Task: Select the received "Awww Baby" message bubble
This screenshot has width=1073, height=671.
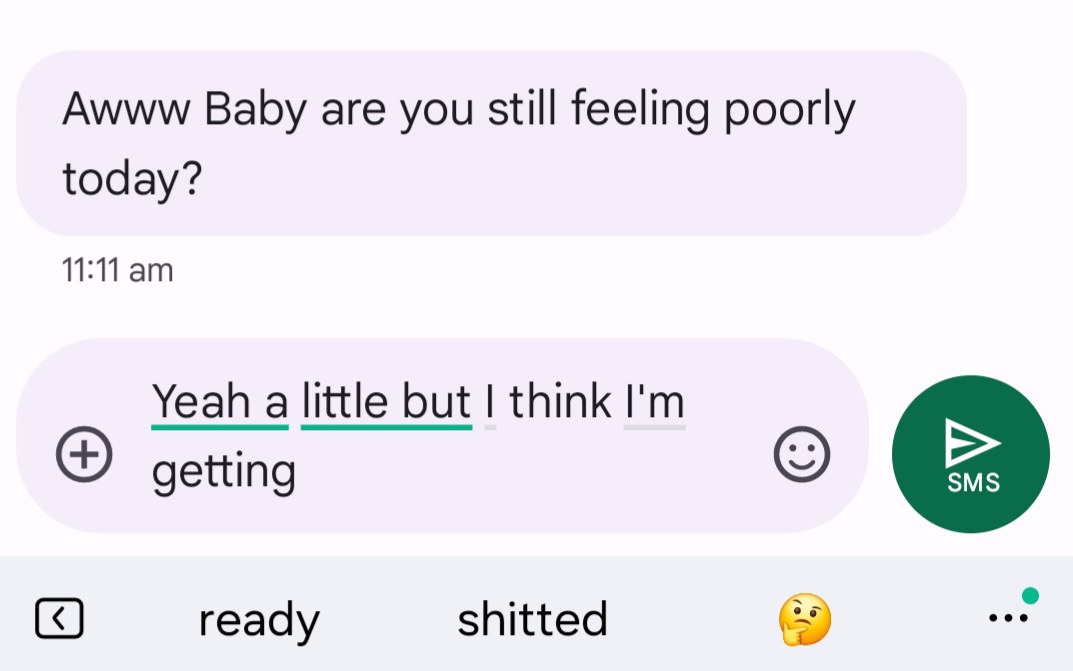Action: (x=490, y=143)
